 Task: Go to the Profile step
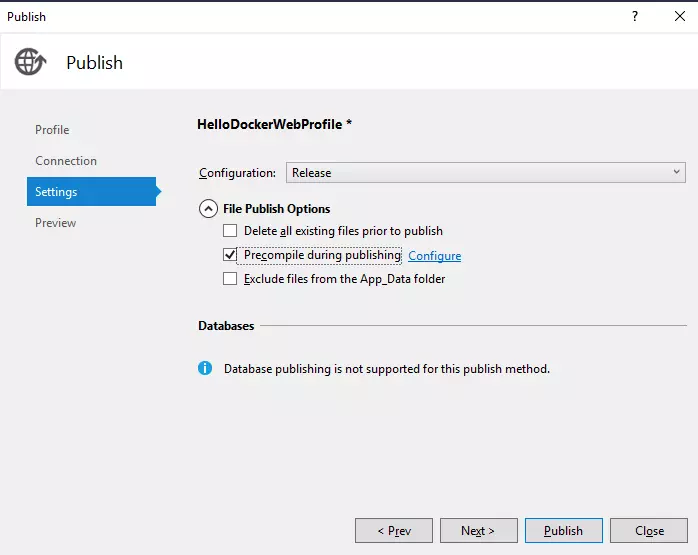pos(52,130)
